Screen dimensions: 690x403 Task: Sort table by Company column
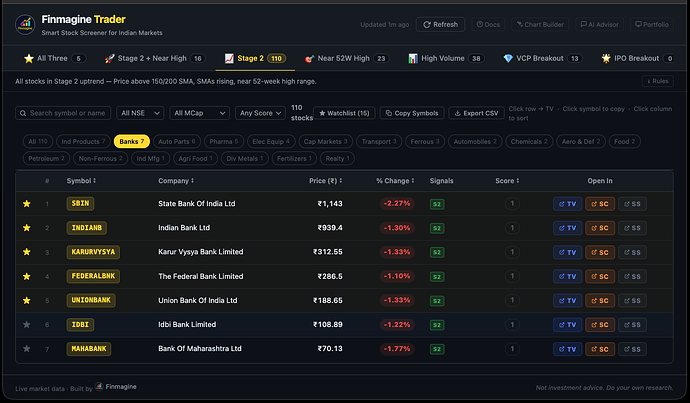[x=176, y=181]
